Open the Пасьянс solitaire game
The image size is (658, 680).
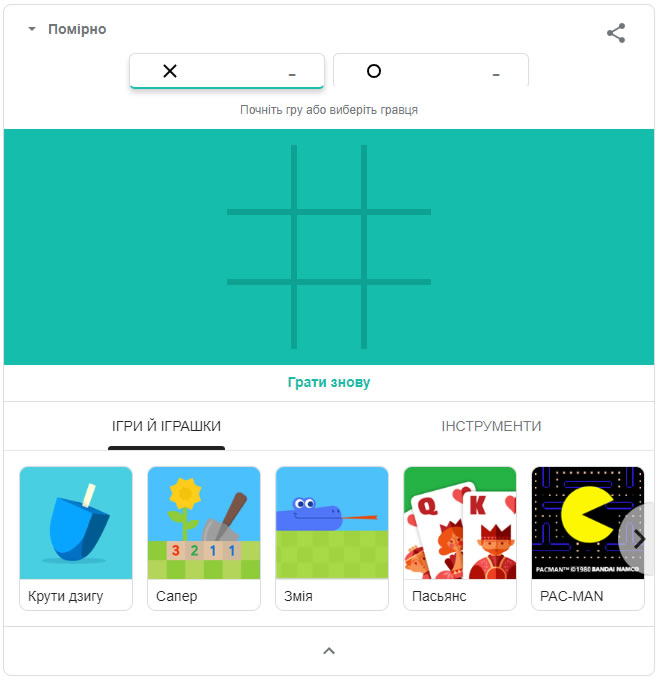click(x=460, y=538)
